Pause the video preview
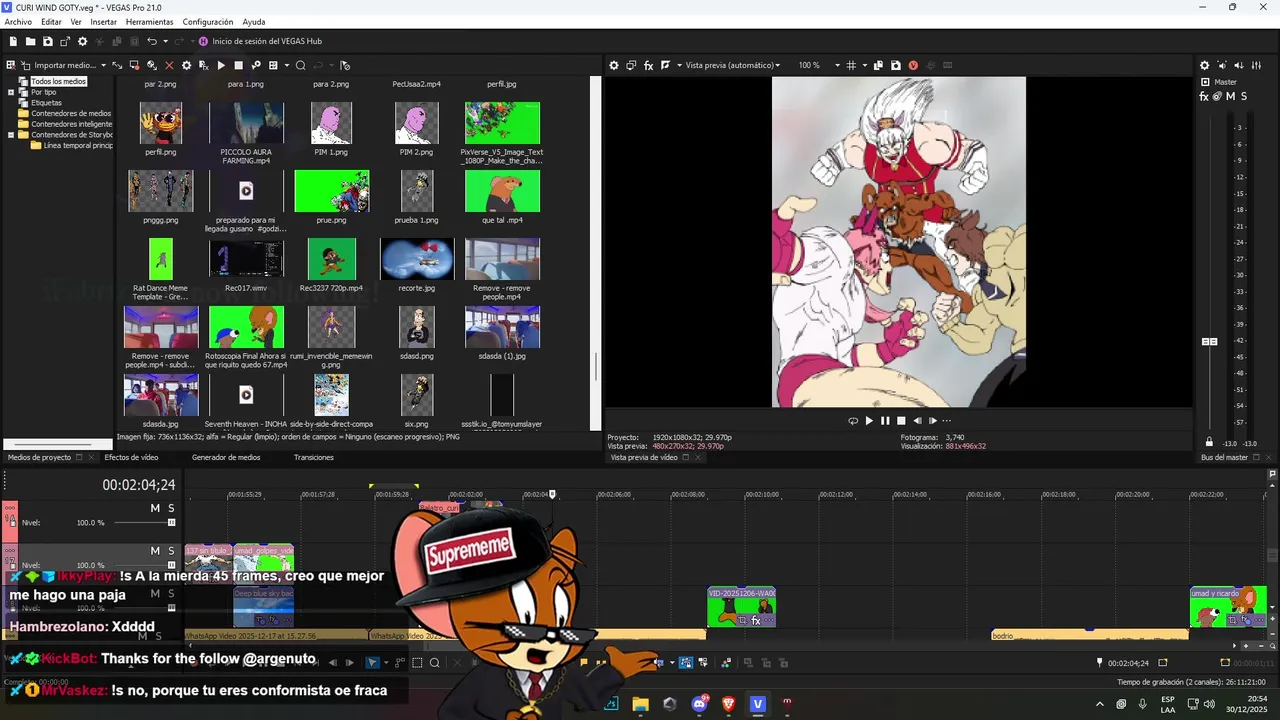This screenshot has width=1280, height=720. 885,421
